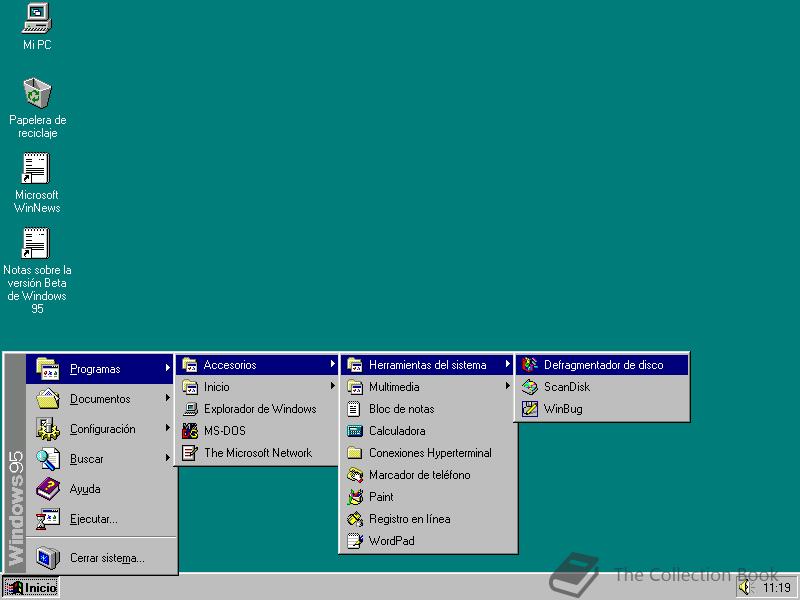Click the ScanDisk icon
The height and width of the screenshot is (600, 800).
pos(530,387)
